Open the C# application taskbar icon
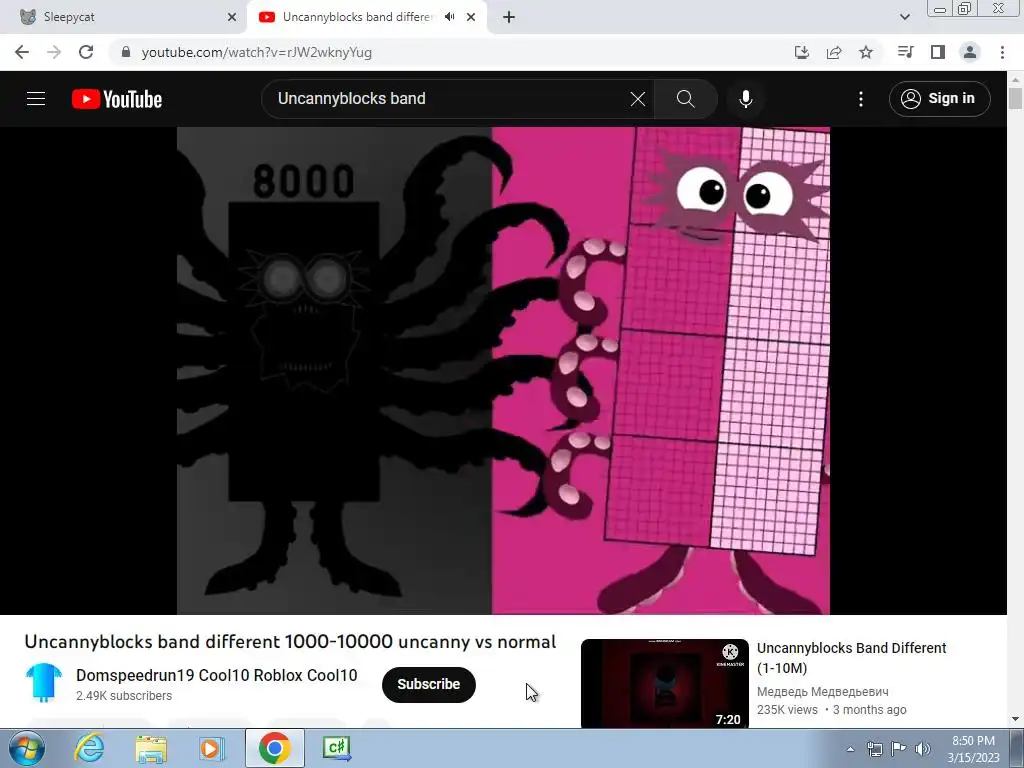Viewport: 1024px width, 768px height. (x=337, y=748)
